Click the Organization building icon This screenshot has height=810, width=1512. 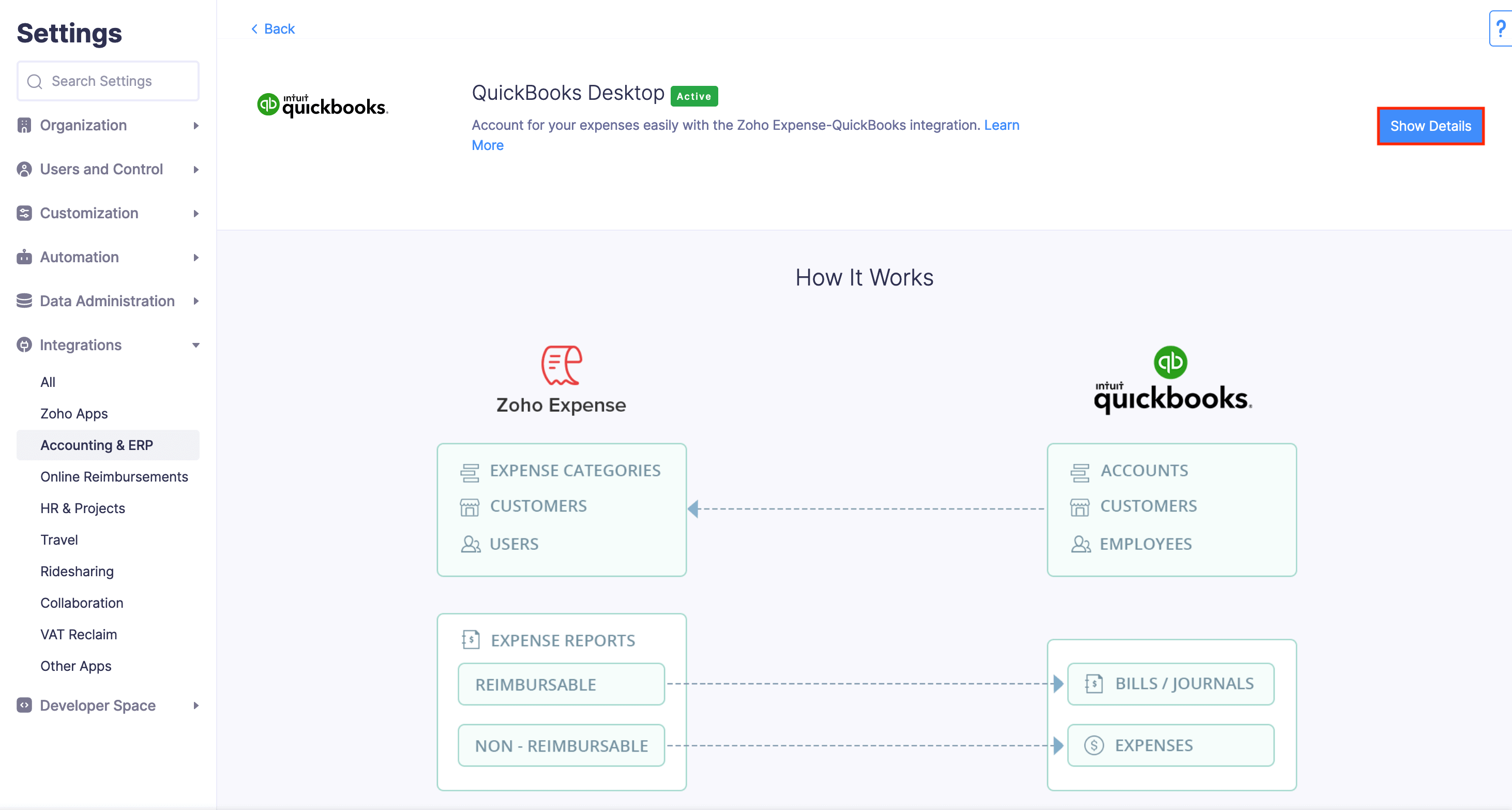pos(24,125)
